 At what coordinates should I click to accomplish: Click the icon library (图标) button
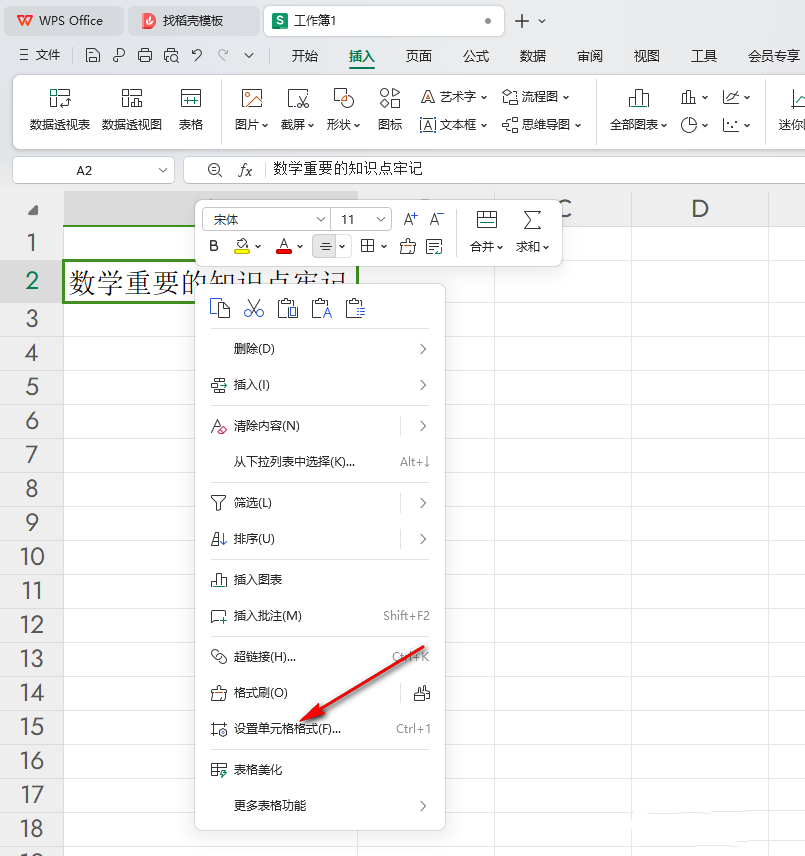coord(390,109)
